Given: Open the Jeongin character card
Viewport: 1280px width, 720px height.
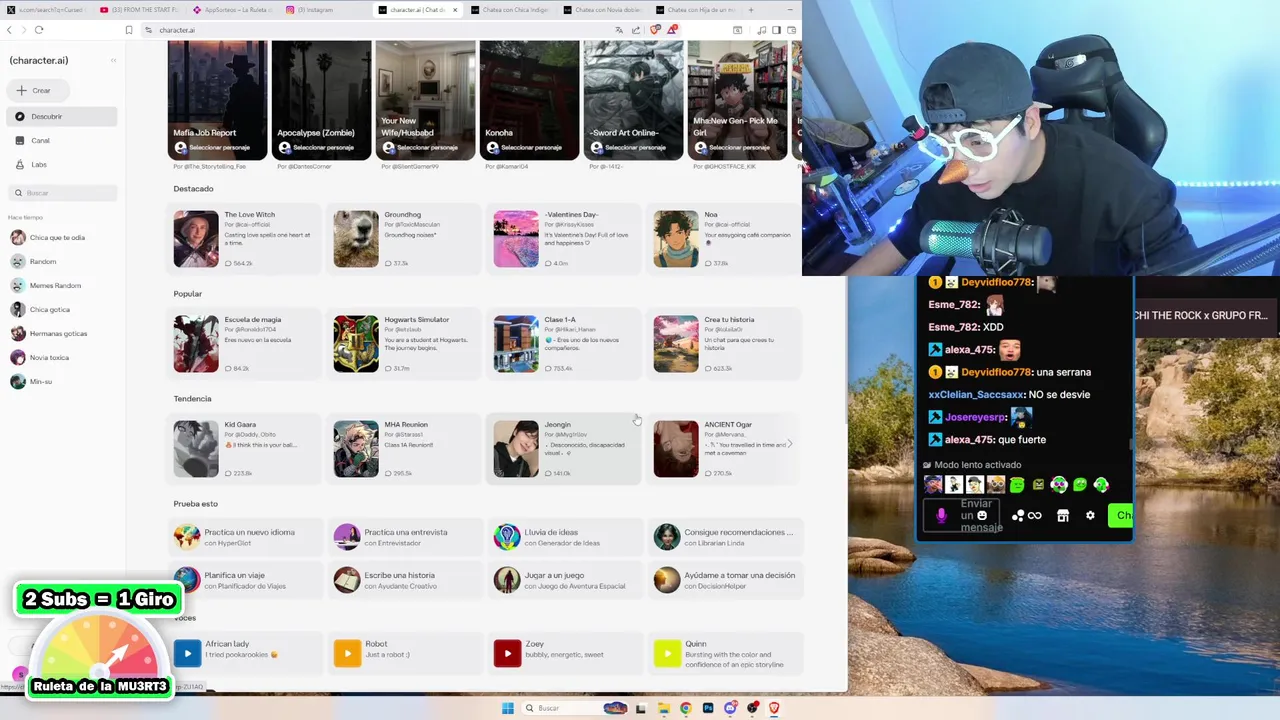Looking at the screenshot, I should [565, 448].
